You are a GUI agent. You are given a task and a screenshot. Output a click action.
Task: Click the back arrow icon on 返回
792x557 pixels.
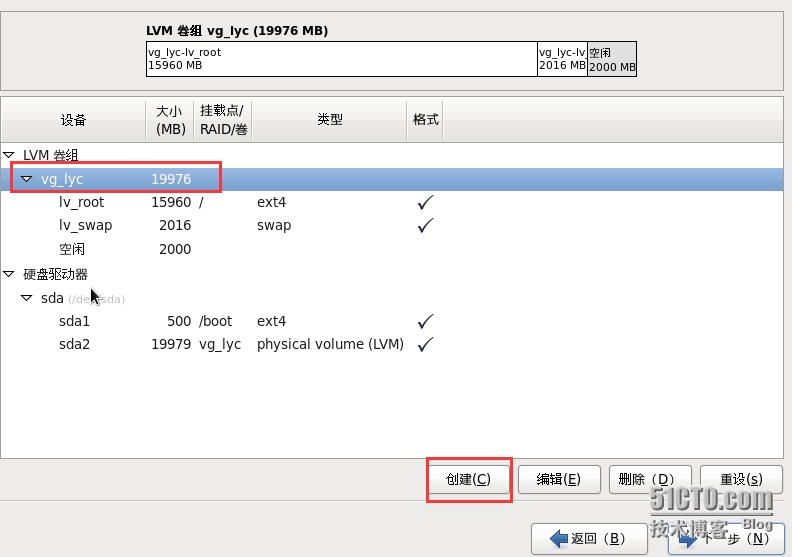[x=559, y=539]
